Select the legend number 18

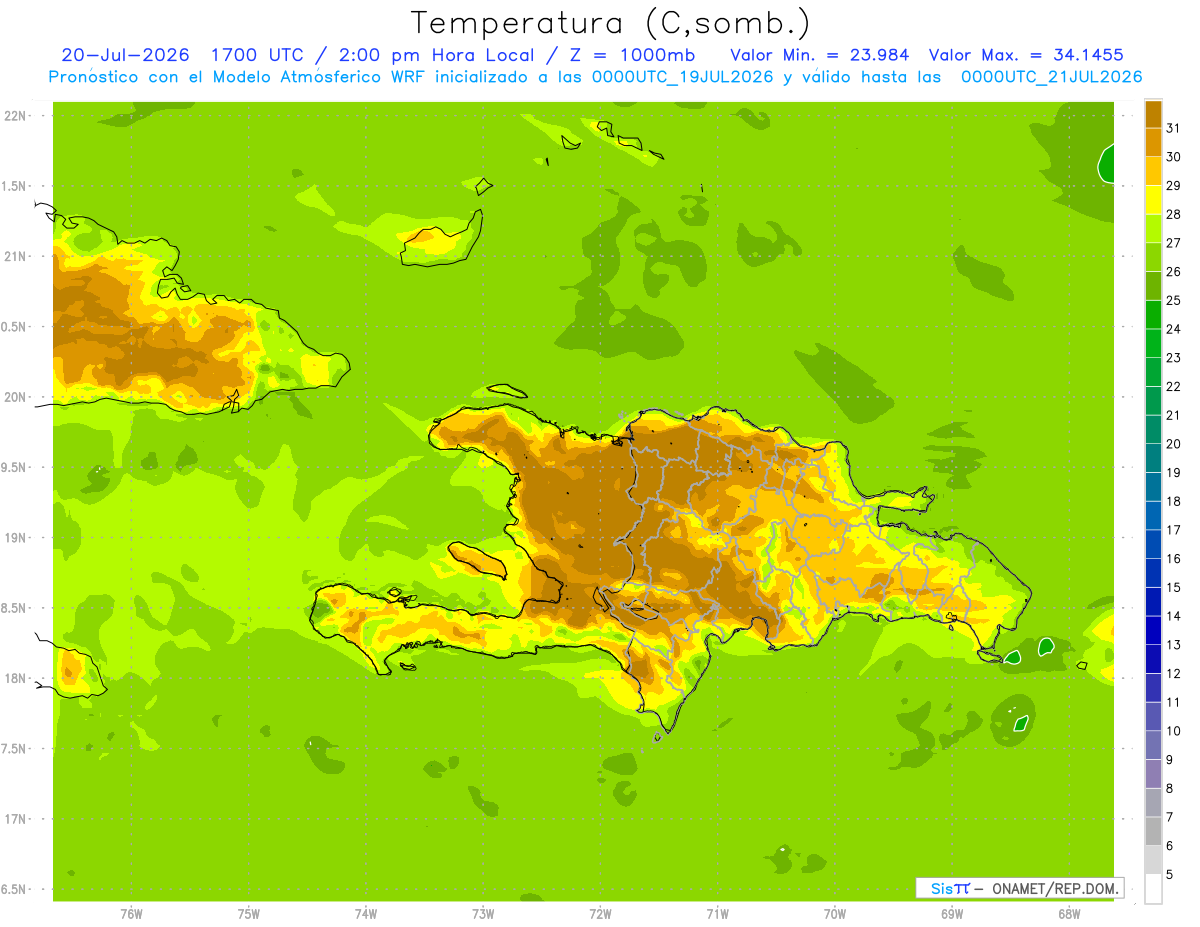(1174, 501)
